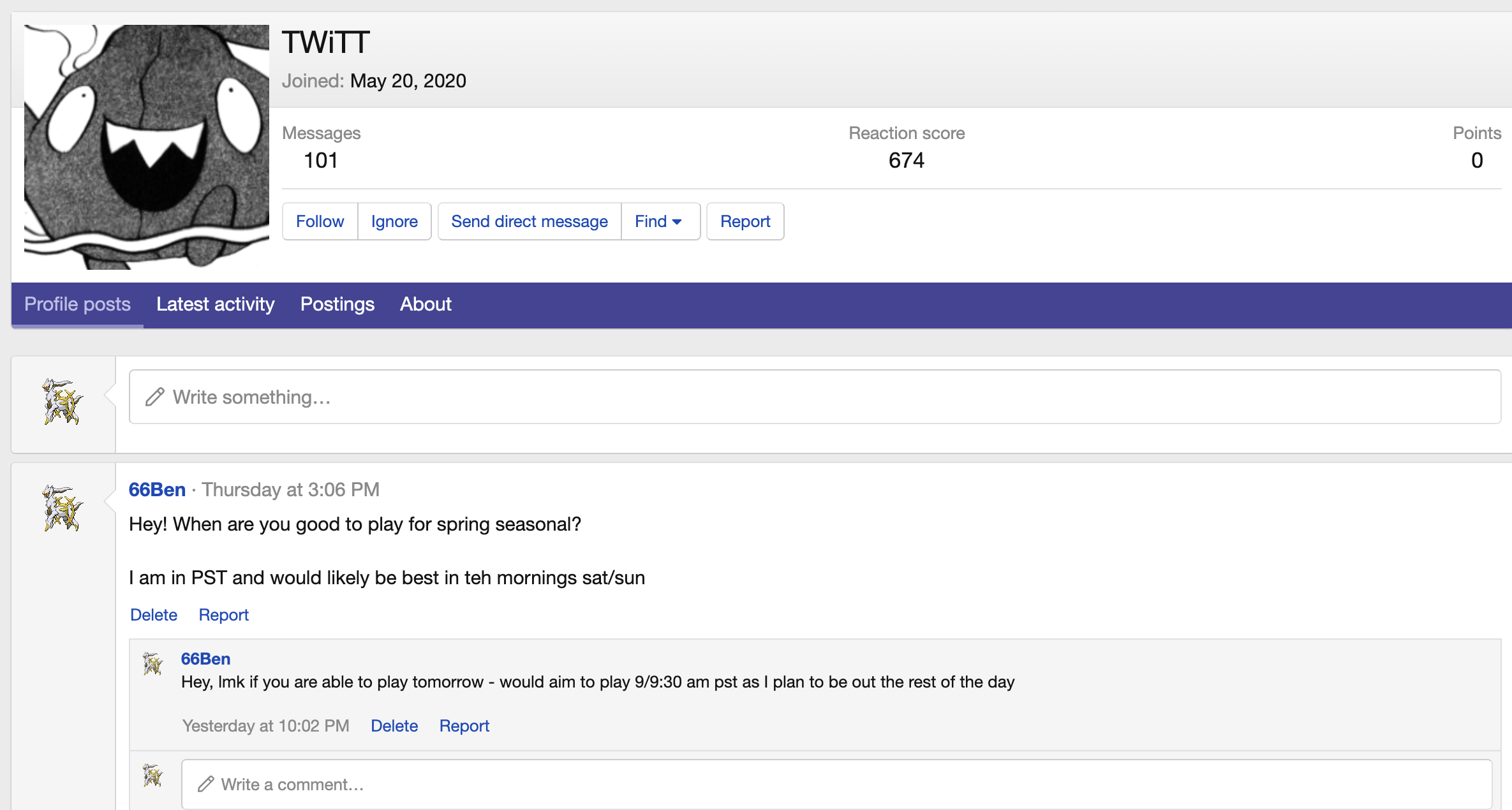This screenshot has height=810, width=1512.
Task: Open 66Ben username link on profile post
Action: 157,489
